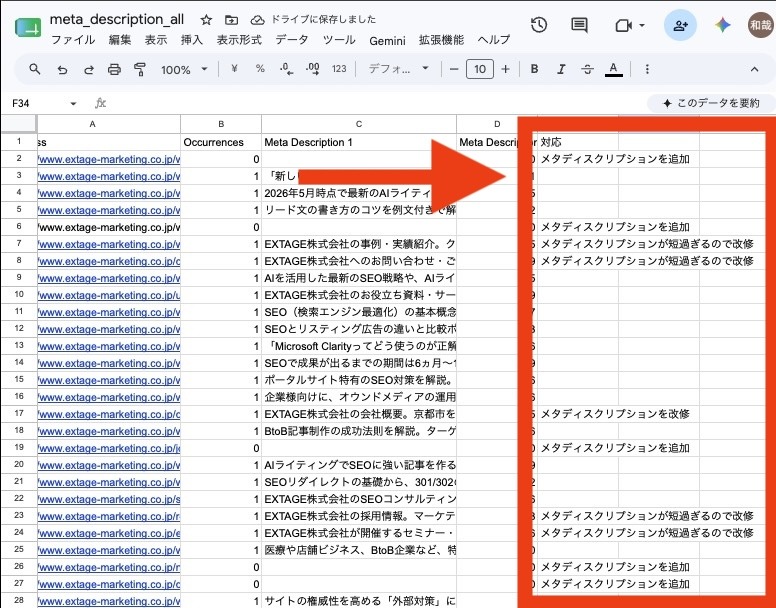
Task: Decrease font size with the minus button
Action: 454,69
